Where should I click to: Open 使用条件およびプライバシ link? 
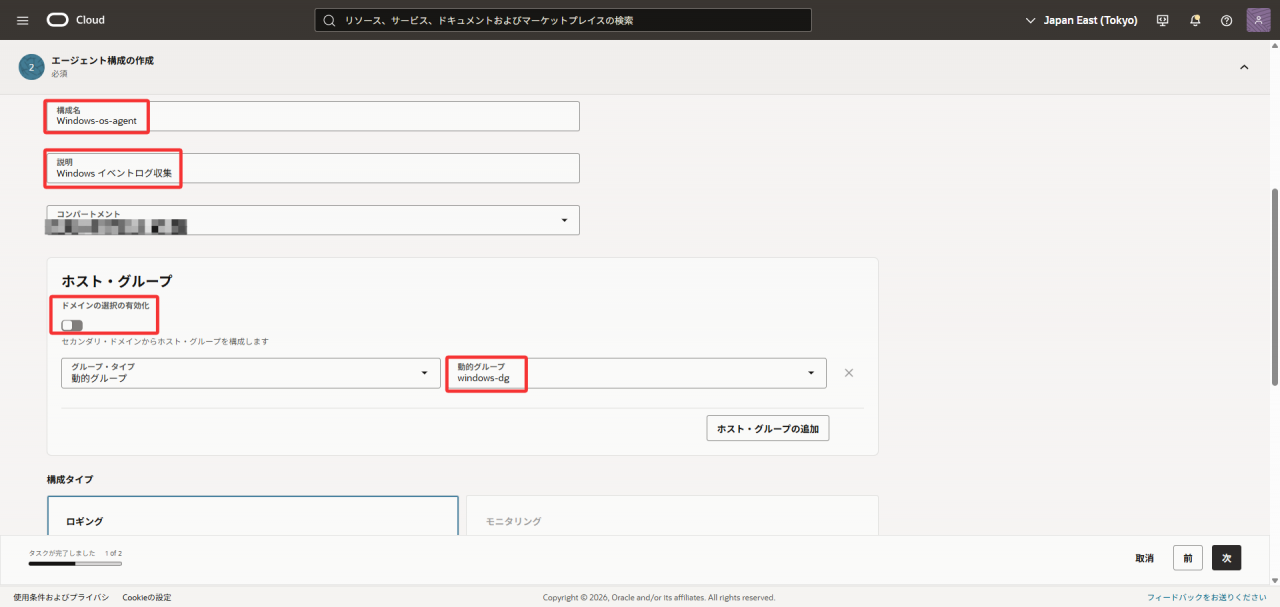pos(61,597)
